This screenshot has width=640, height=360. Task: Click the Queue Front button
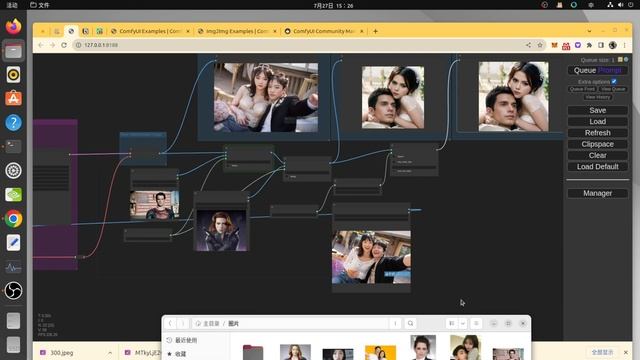click(582, 89)
